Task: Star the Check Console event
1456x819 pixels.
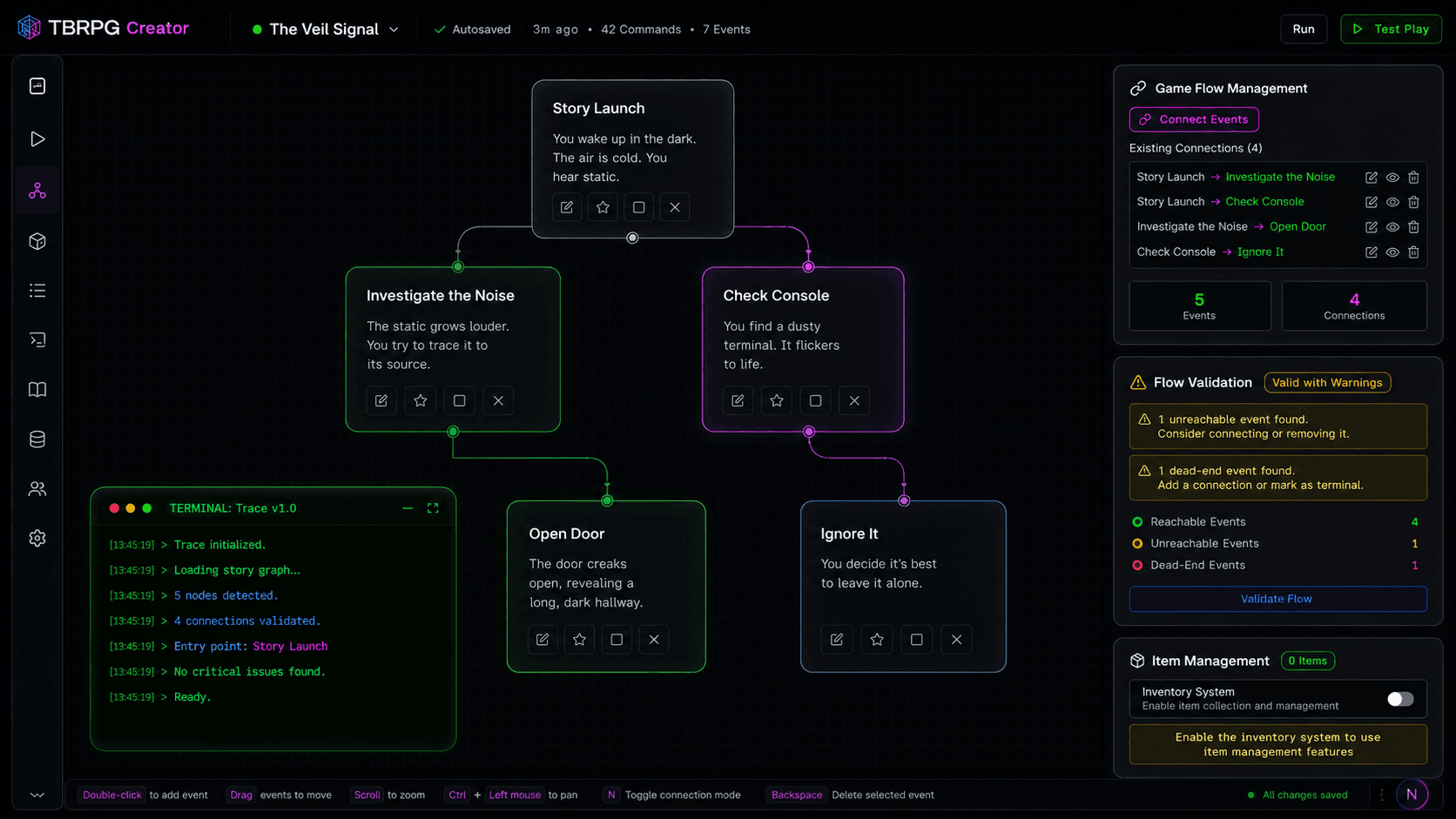Action: (777, 400)
